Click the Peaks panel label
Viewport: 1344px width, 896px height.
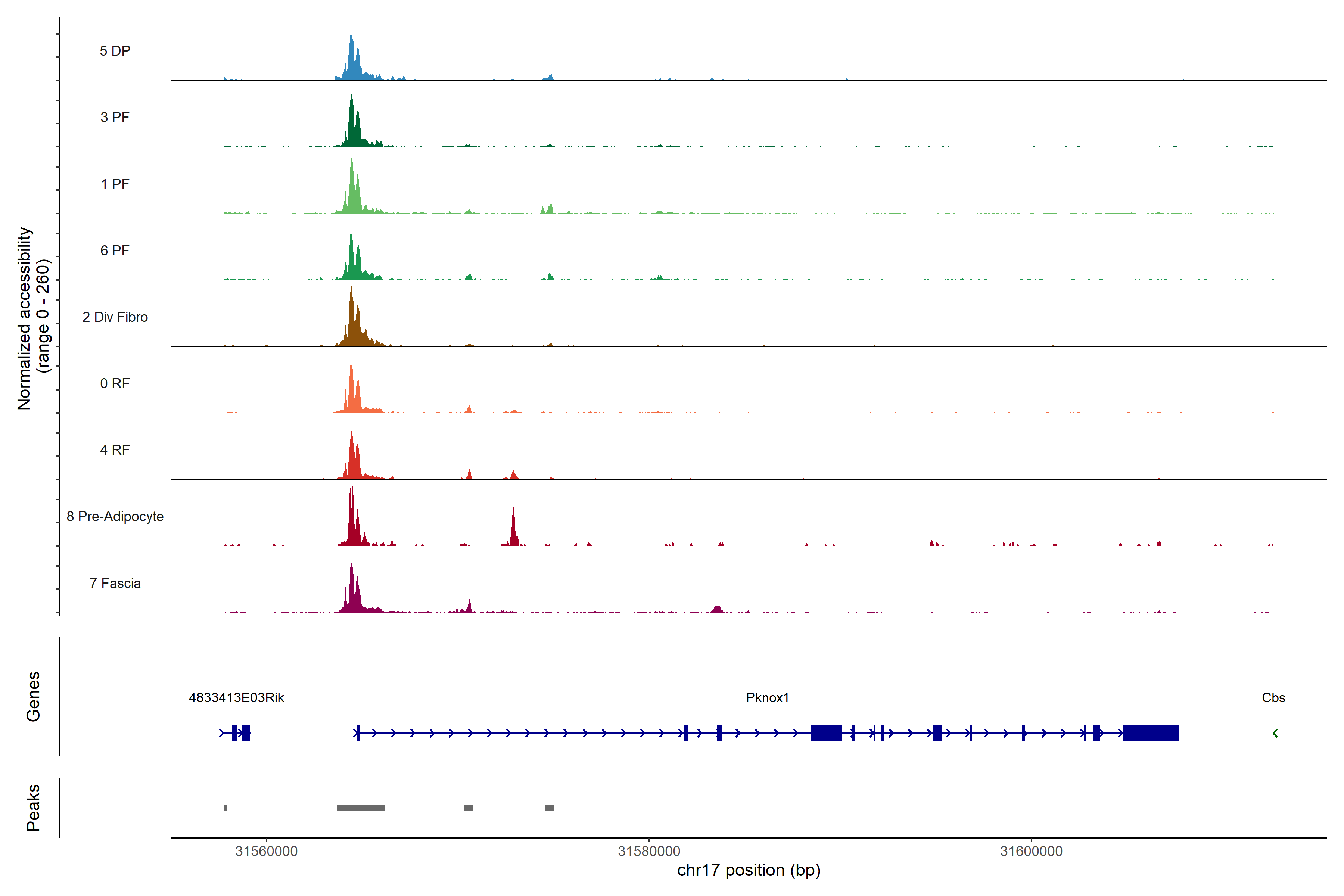[x=33, y=807]
